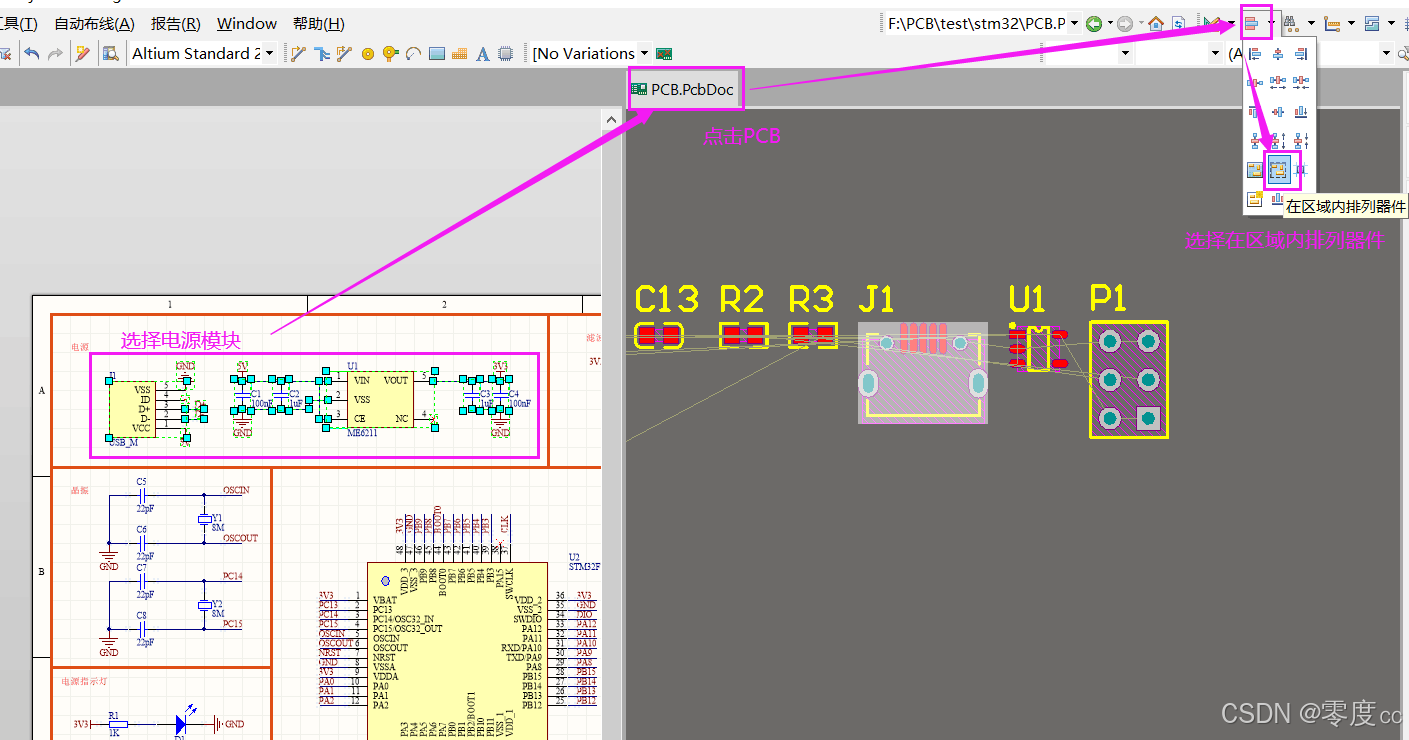Choose Align Right in alignment palette
Image resolution: width=1409 pixels, height=740 pixels.
[1301, 54]
